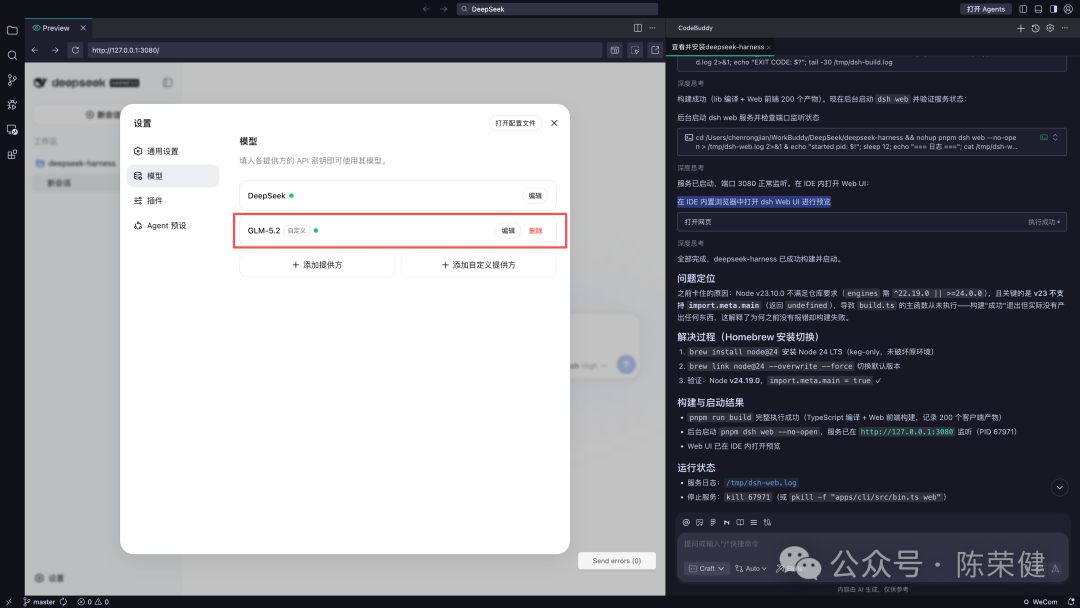
Task: Open the Remote Explorer monitor icon
Action: (12, 129)
